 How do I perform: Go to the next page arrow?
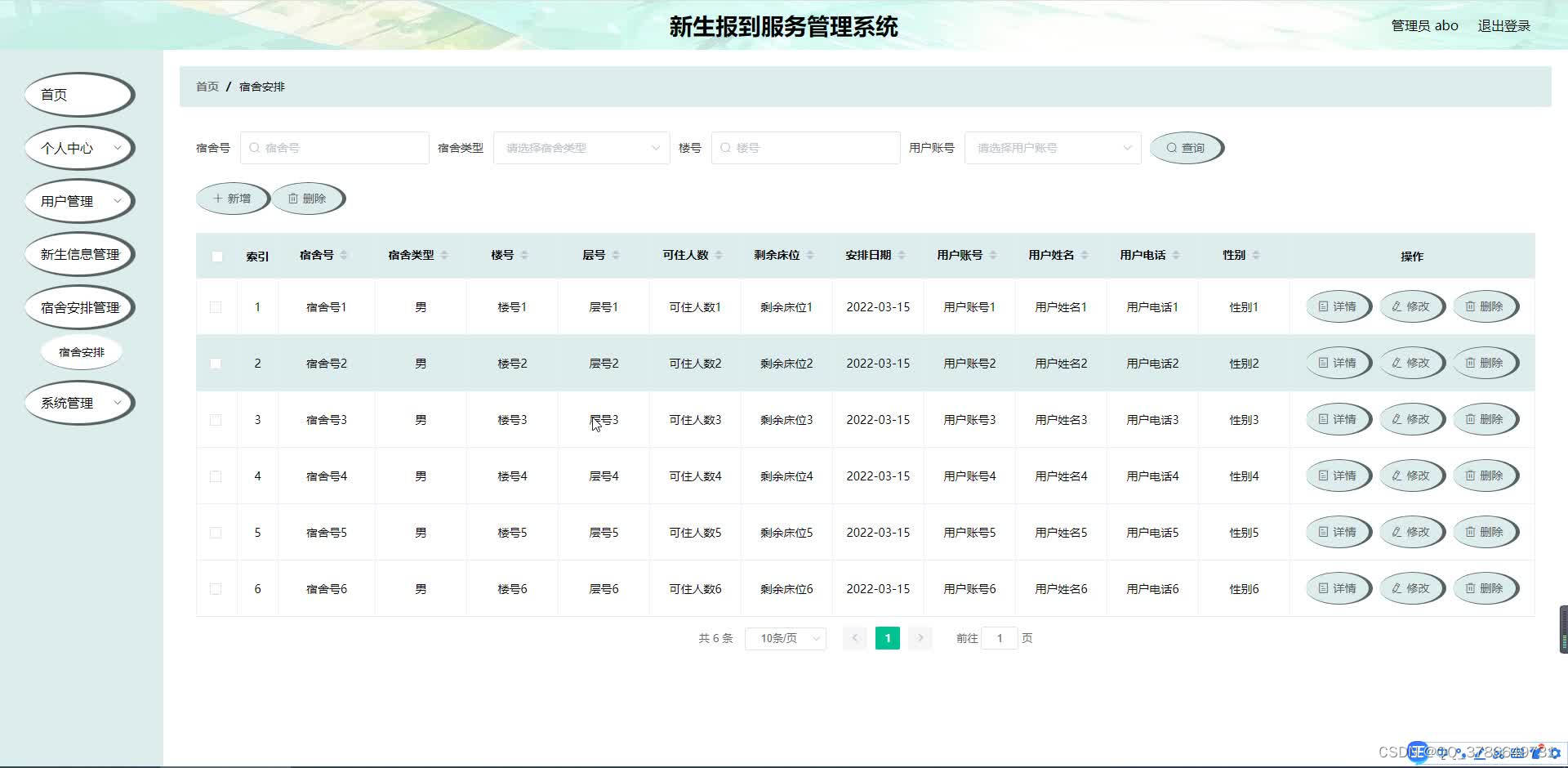coord(920,638)
